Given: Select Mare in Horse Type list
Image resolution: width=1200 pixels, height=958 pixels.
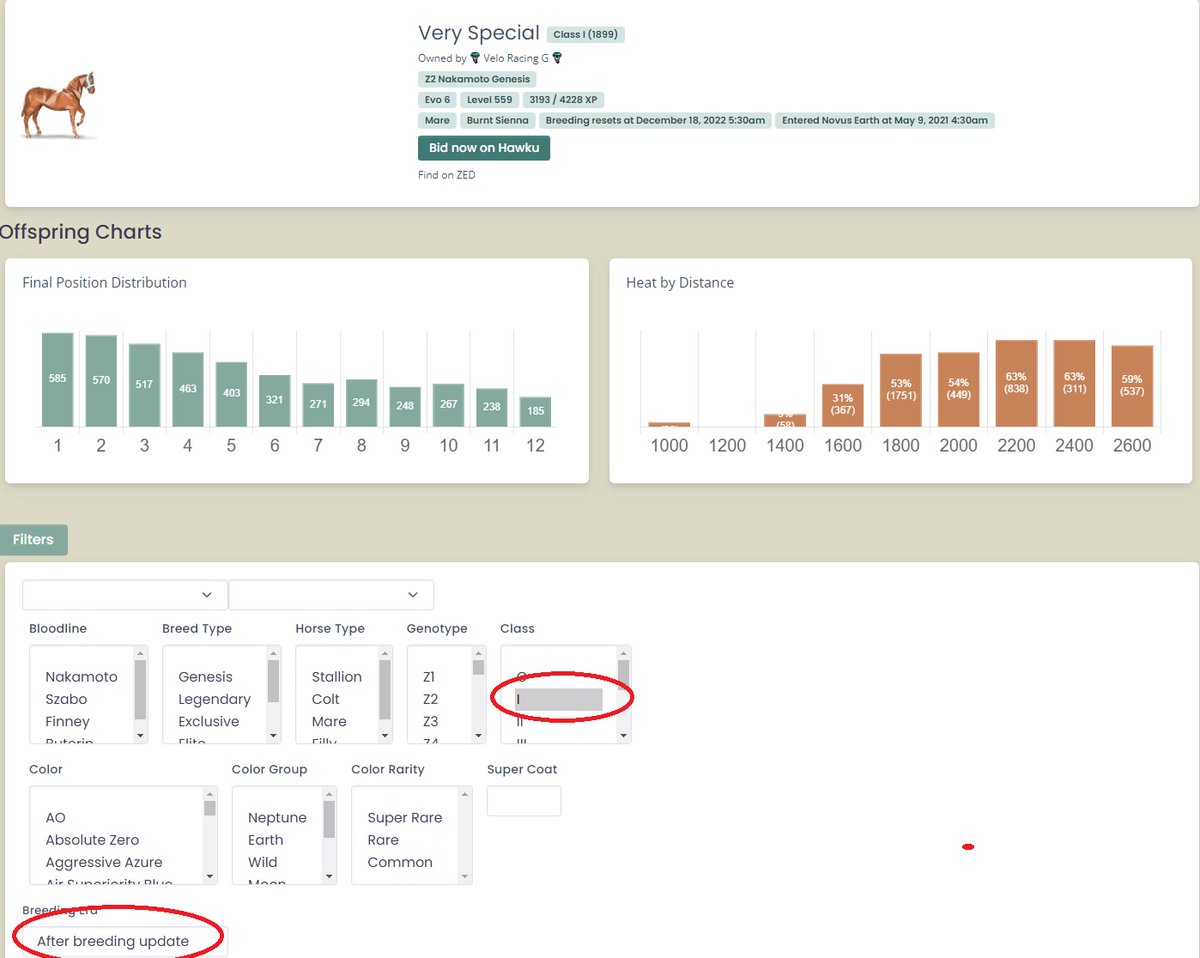Looking at the screenshot, I should click(329, 721).
